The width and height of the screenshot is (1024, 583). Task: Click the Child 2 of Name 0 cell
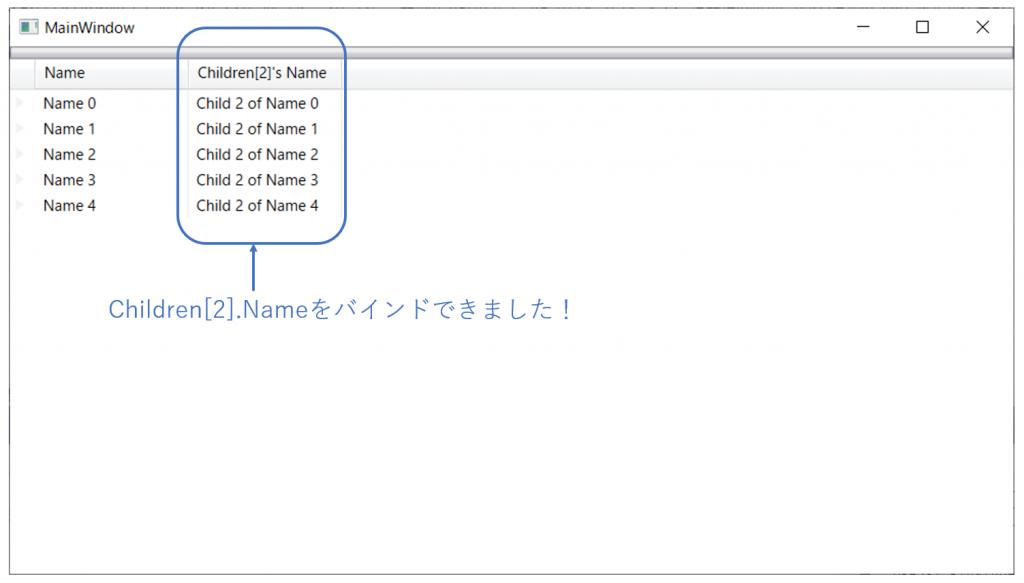[x=256, y=102]
